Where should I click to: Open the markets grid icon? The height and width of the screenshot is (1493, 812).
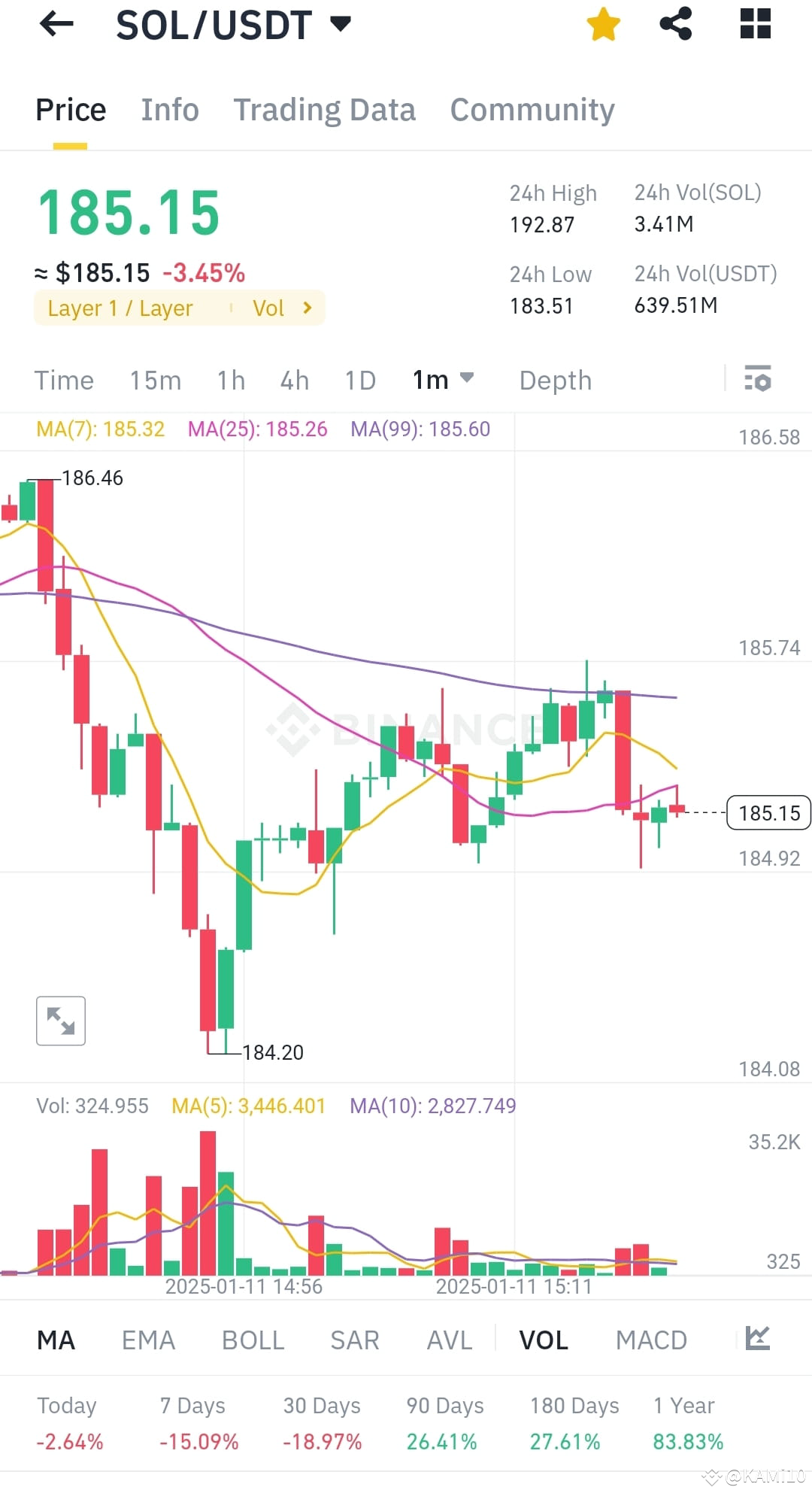(x=755, y=23)
